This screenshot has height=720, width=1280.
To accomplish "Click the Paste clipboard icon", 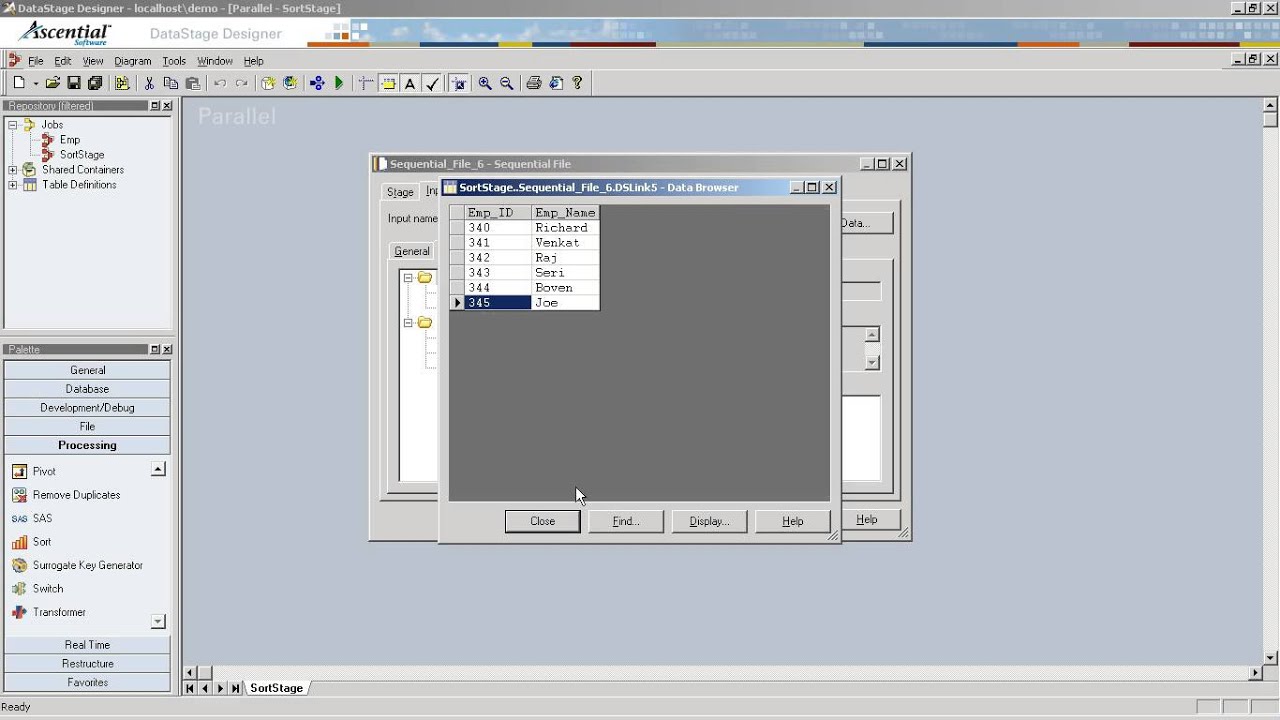I will (x=193, y=83).
